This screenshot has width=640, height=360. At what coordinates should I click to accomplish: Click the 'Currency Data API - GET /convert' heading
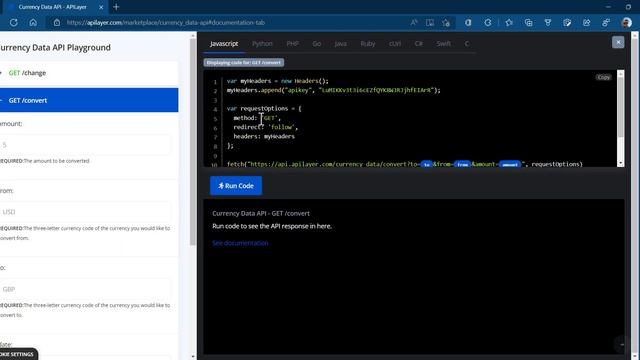(261, 213)
